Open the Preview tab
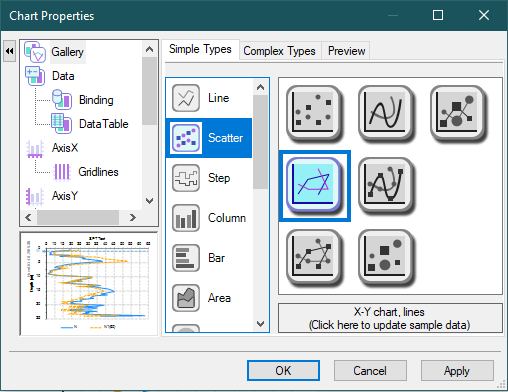This screenshot has height=392, width=508. click(x=346, y=51)
